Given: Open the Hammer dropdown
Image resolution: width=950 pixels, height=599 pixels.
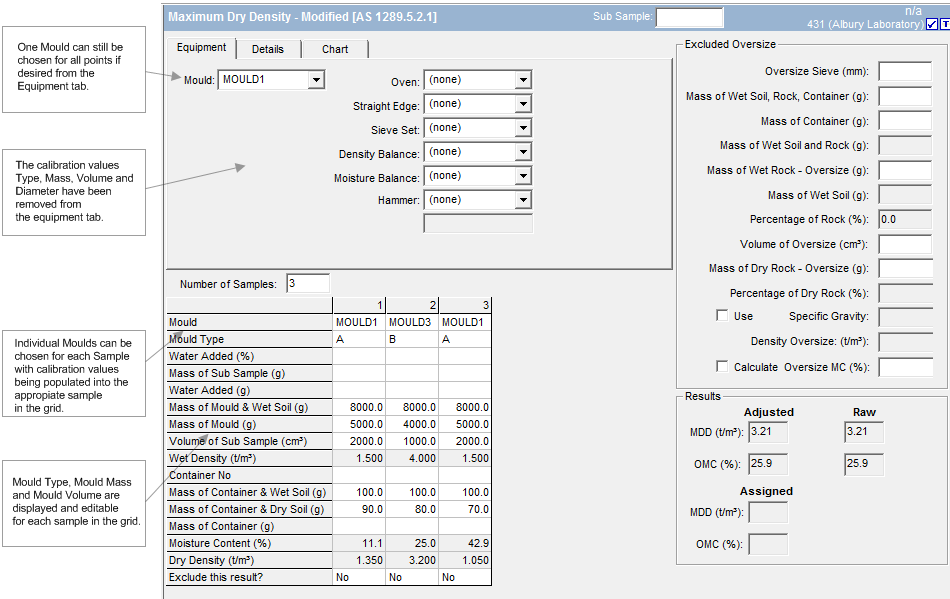Looking at the screenshot, I should point(522,200).
